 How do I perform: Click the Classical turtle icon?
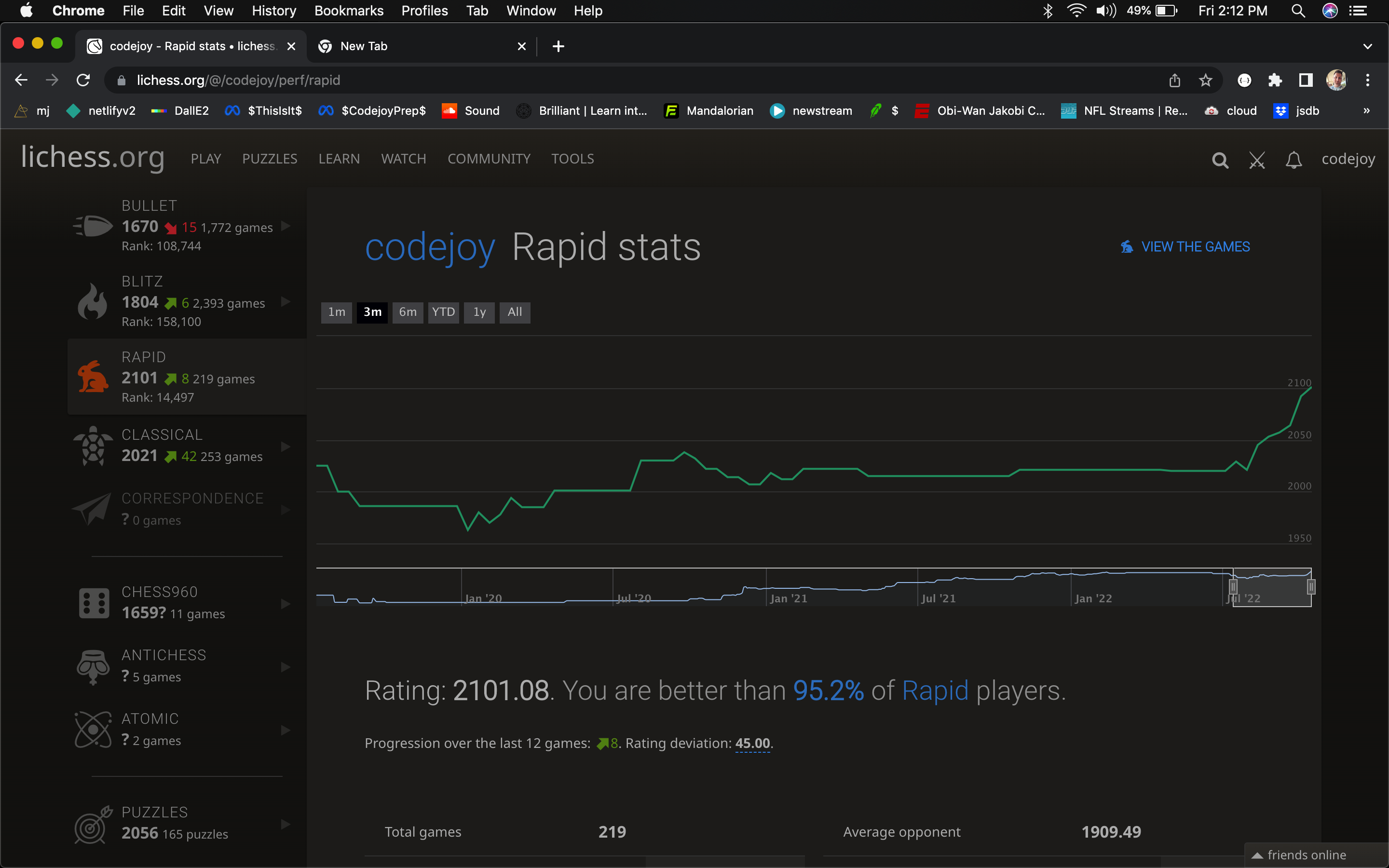coord(93,446)
